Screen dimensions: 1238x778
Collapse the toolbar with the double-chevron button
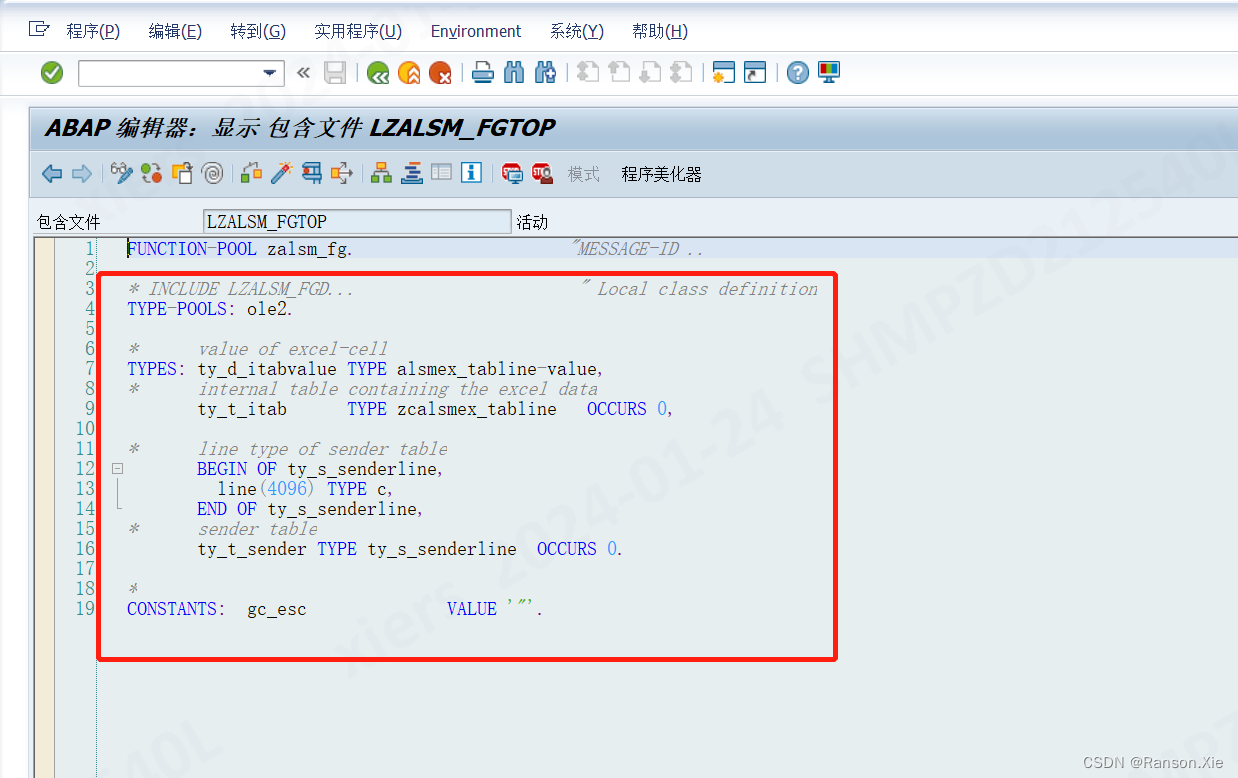303,72
